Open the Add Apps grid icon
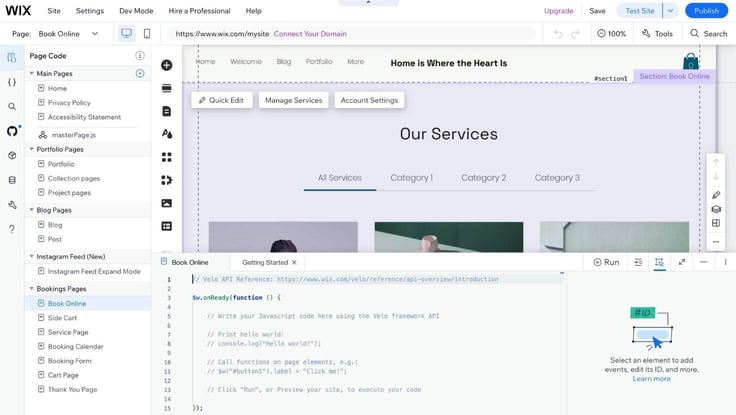The height and width of the screenshot is (415, 736). [167, 157]
